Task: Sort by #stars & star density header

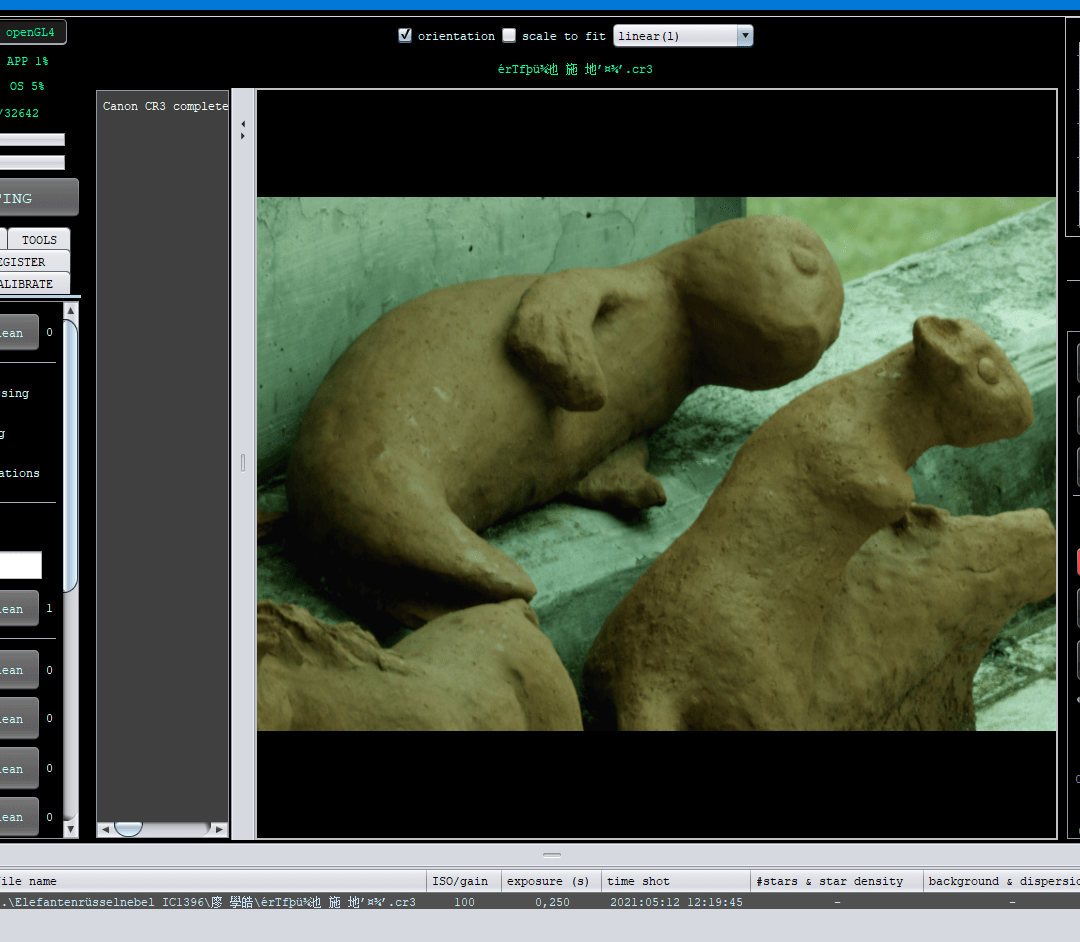Action: tap(837, 881)
